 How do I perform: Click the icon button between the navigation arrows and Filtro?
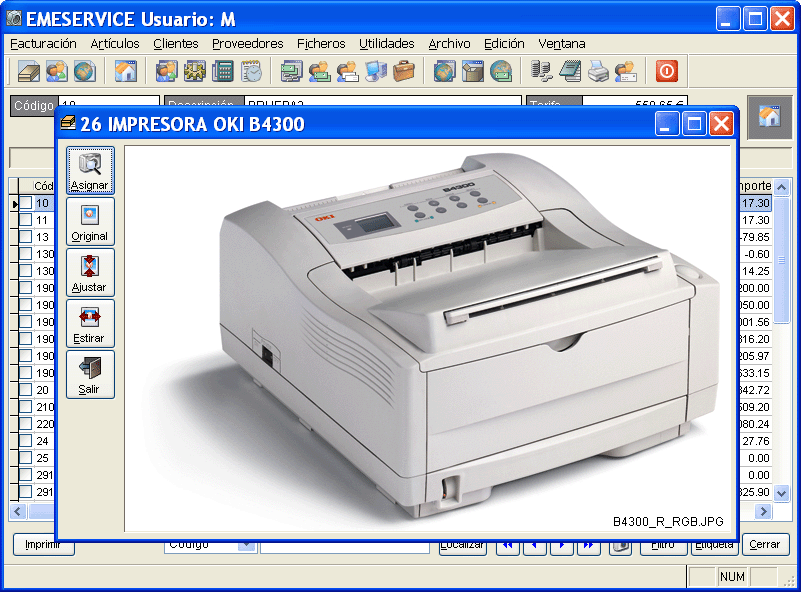click(x=620, y=546)
